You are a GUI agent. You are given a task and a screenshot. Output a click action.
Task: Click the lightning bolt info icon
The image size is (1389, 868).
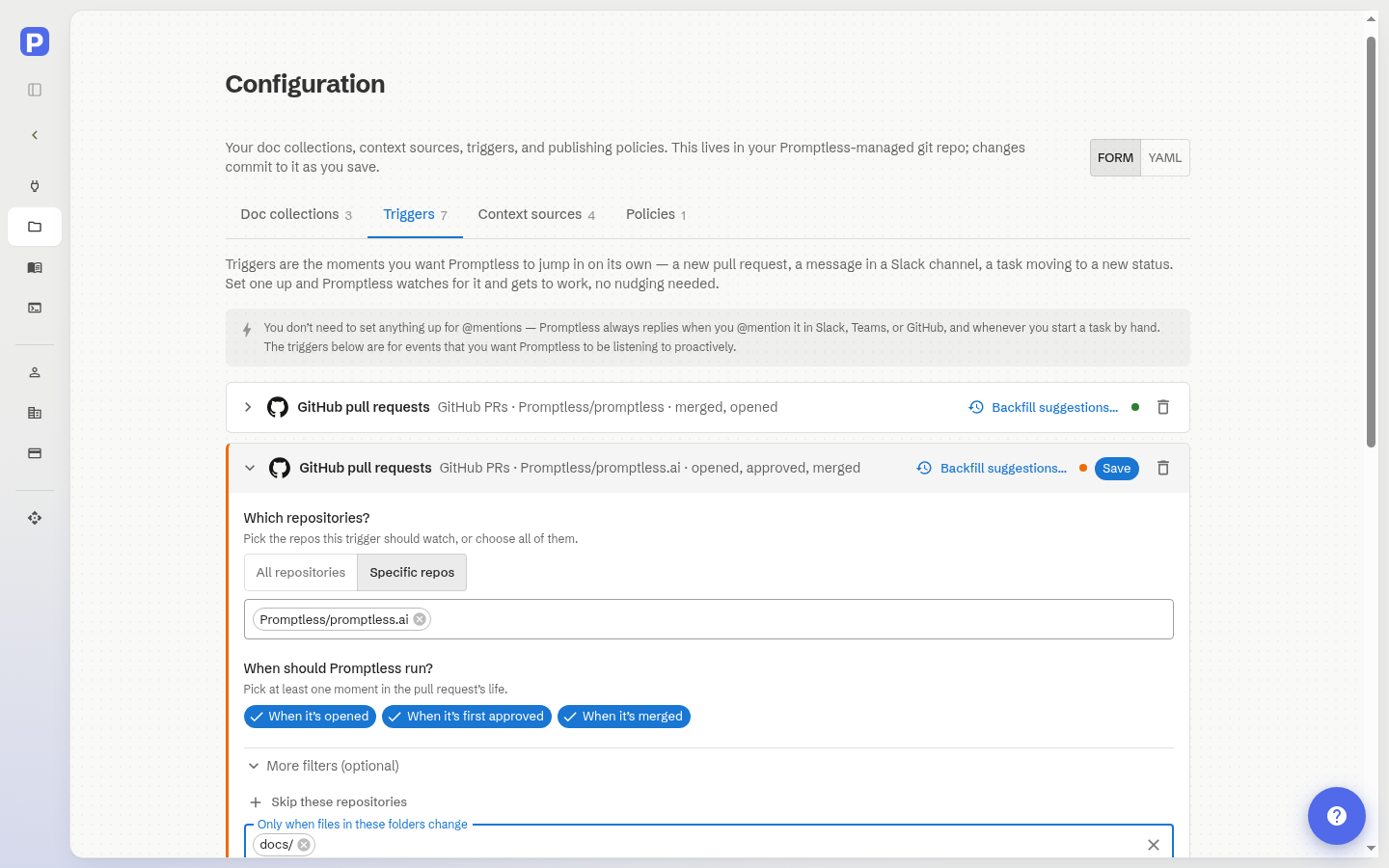(247, 330)
